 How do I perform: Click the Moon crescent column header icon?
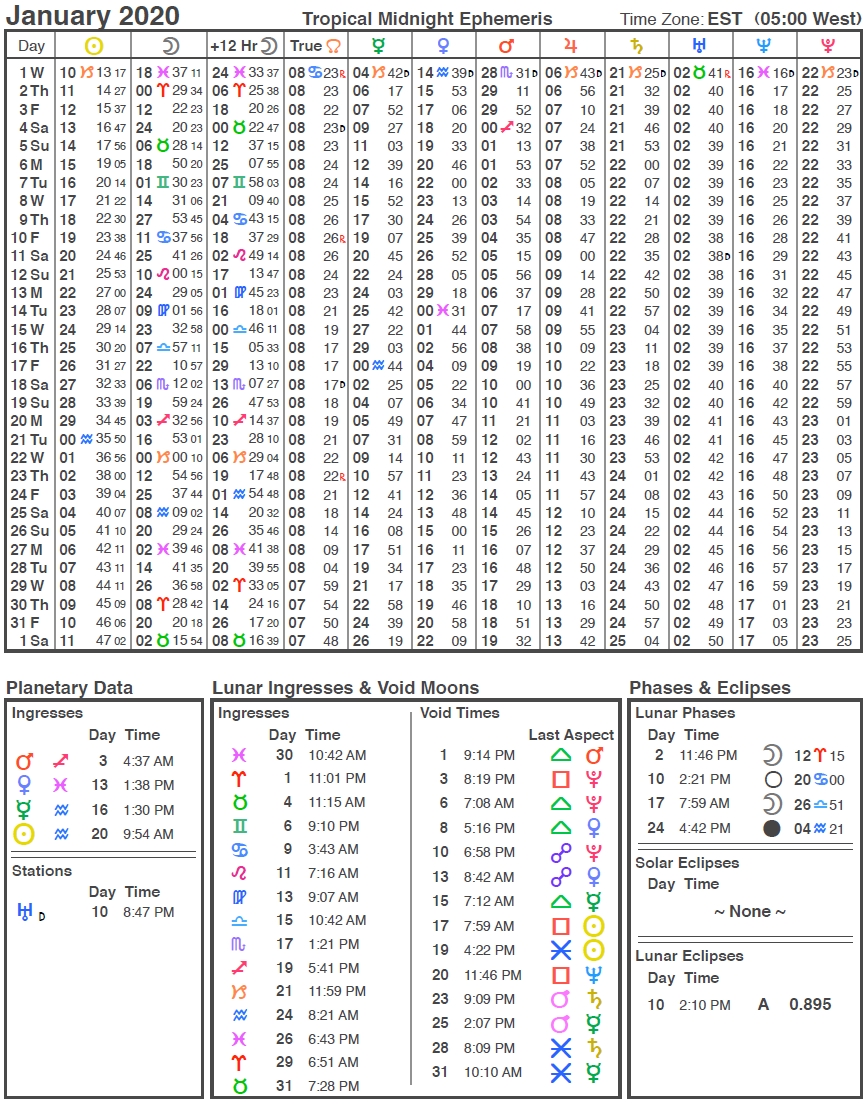[x=170, y=47]
